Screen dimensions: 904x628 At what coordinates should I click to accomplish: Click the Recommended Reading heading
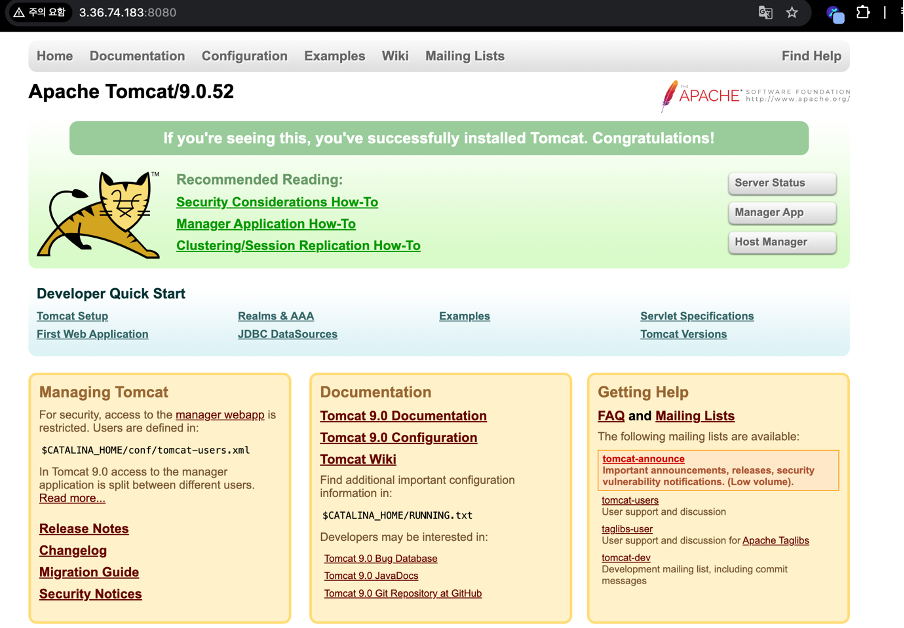click(259, 180)
